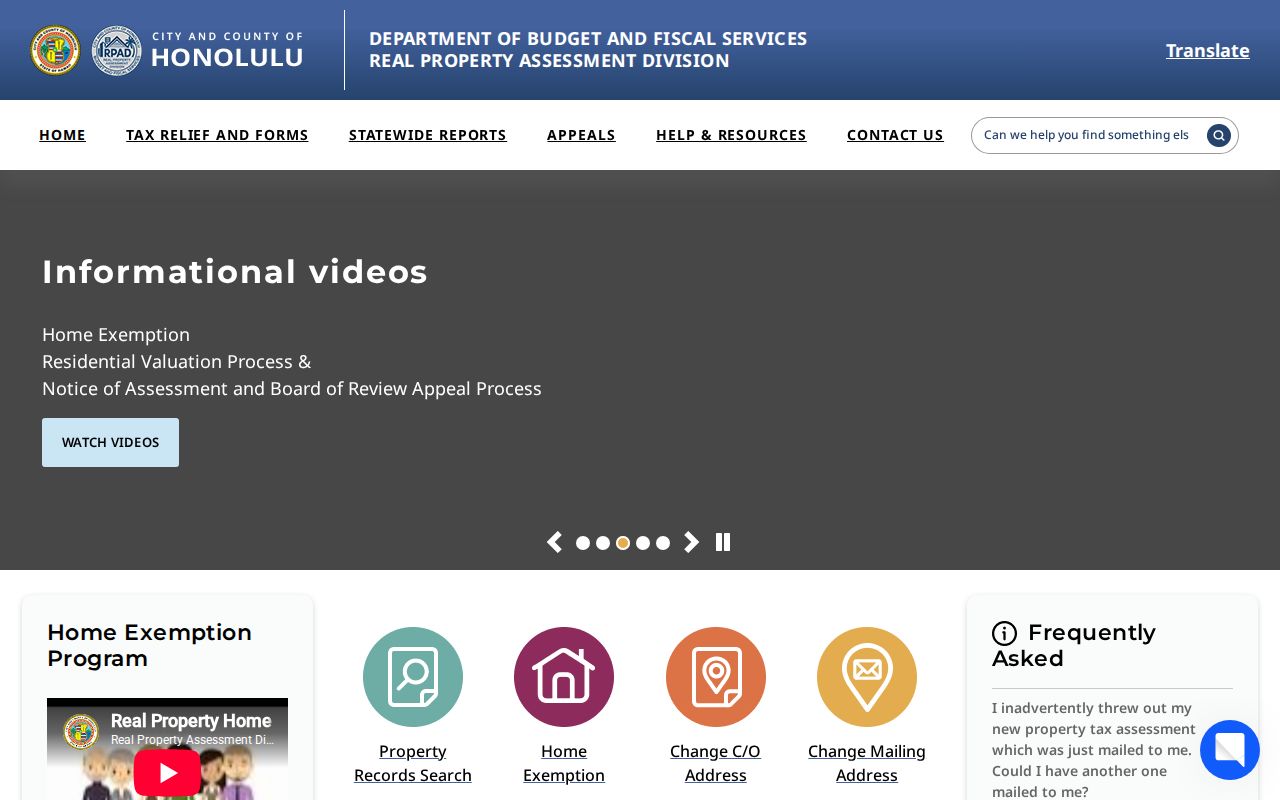Open the Help & Resources menu
The image size is (1280, 800).
(731, 135)
